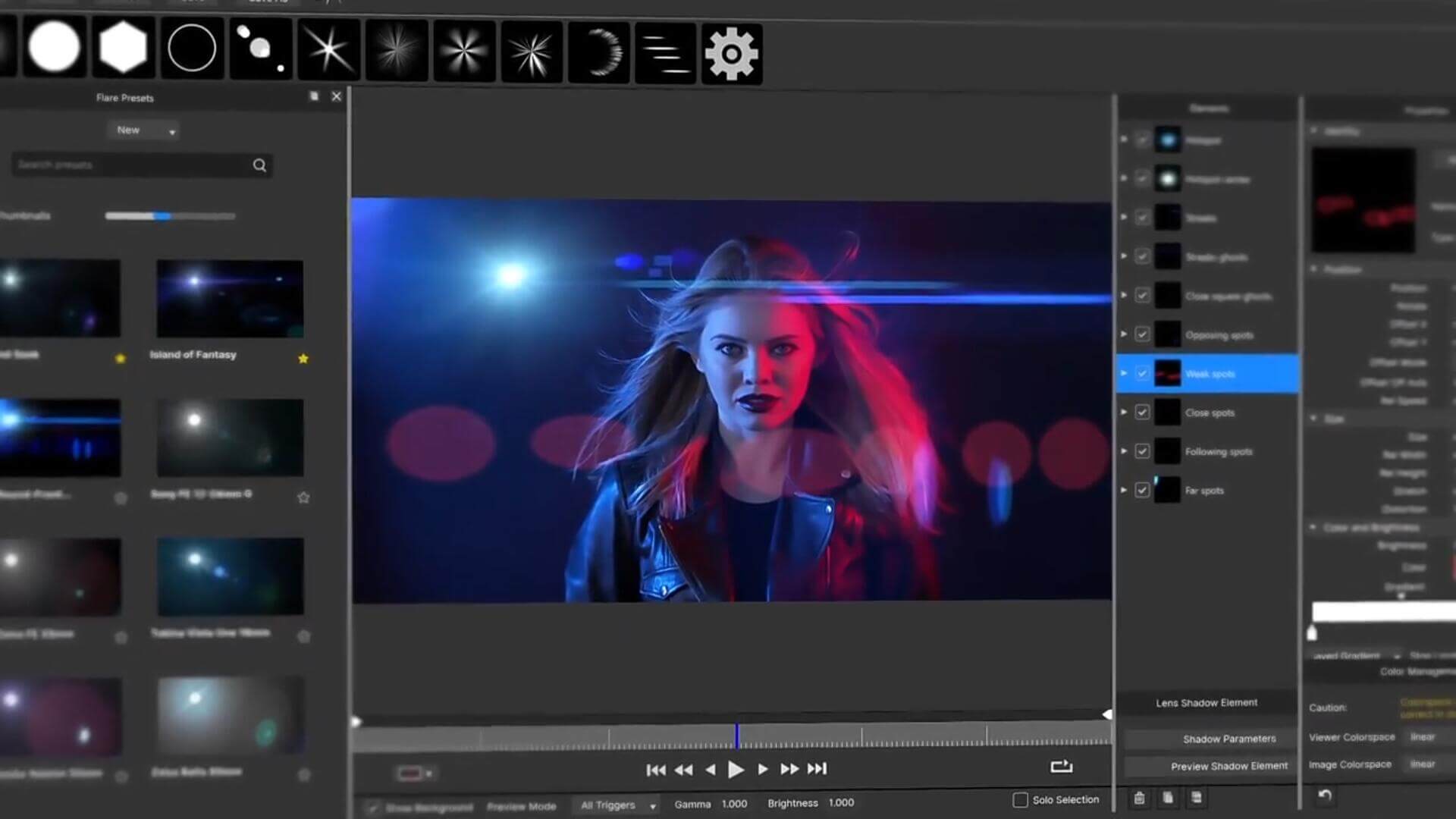Unfavorite the Island of Fantasy preset star
The height and width of the screenshot is (819, 1456).
point(303,358)
